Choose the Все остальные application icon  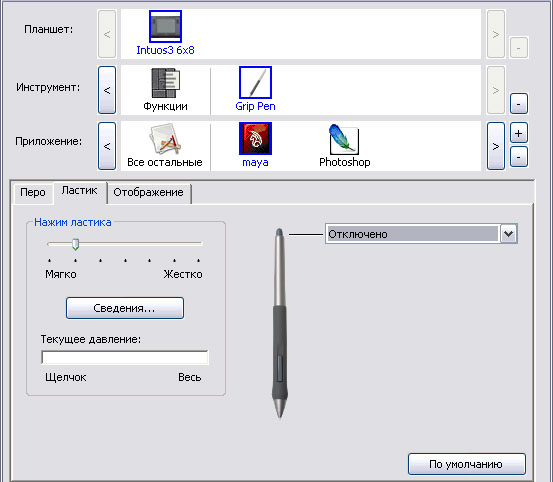click(165, 139)
